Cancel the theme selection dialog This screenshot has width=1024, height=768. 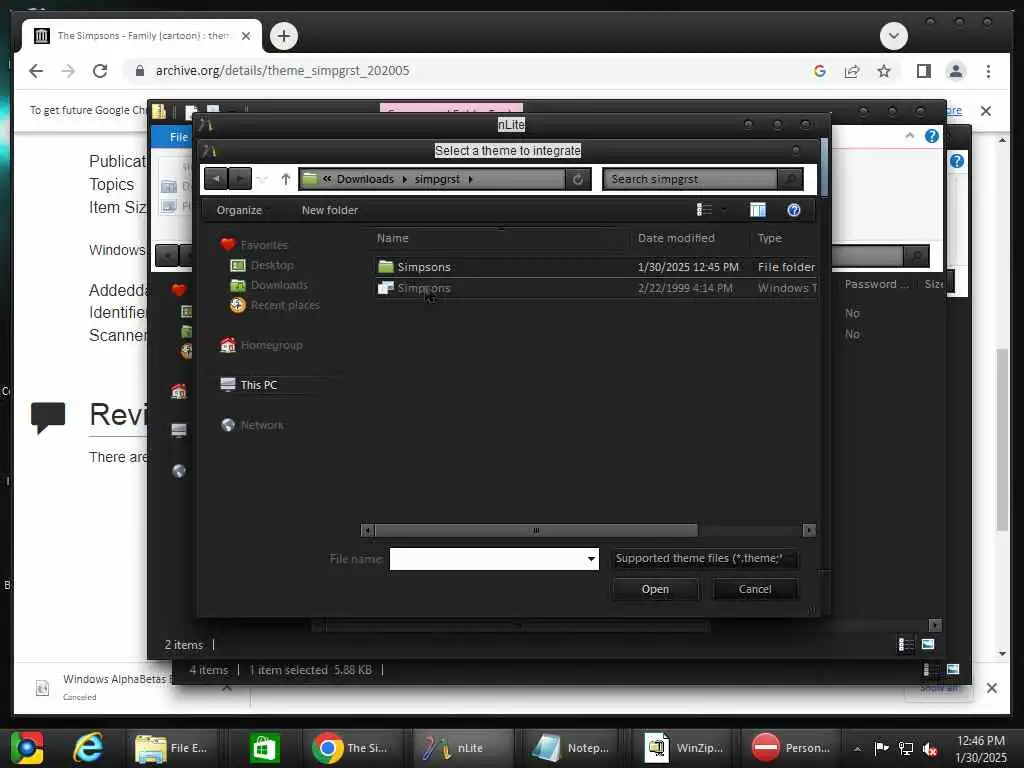(x=755, y=589)
